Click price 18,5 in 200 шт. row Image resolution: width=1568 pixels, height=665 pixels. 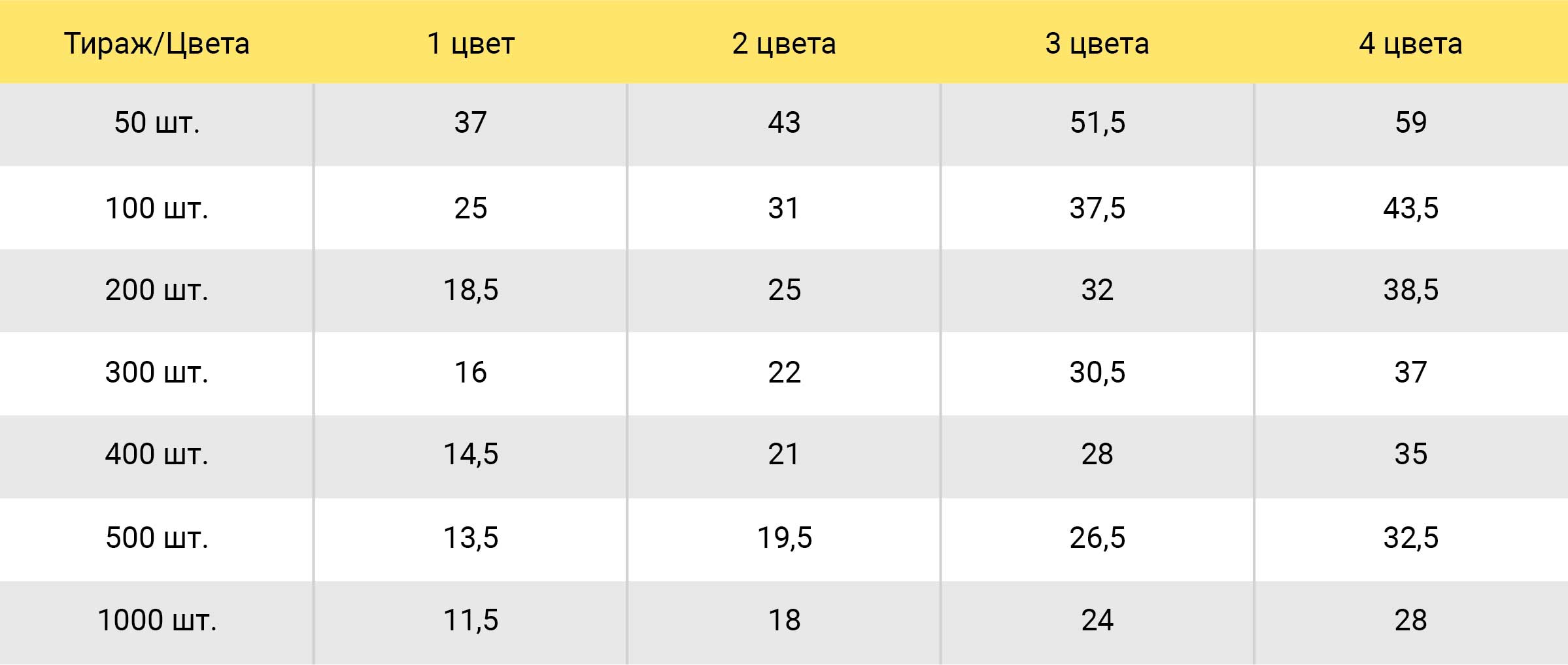471,290
